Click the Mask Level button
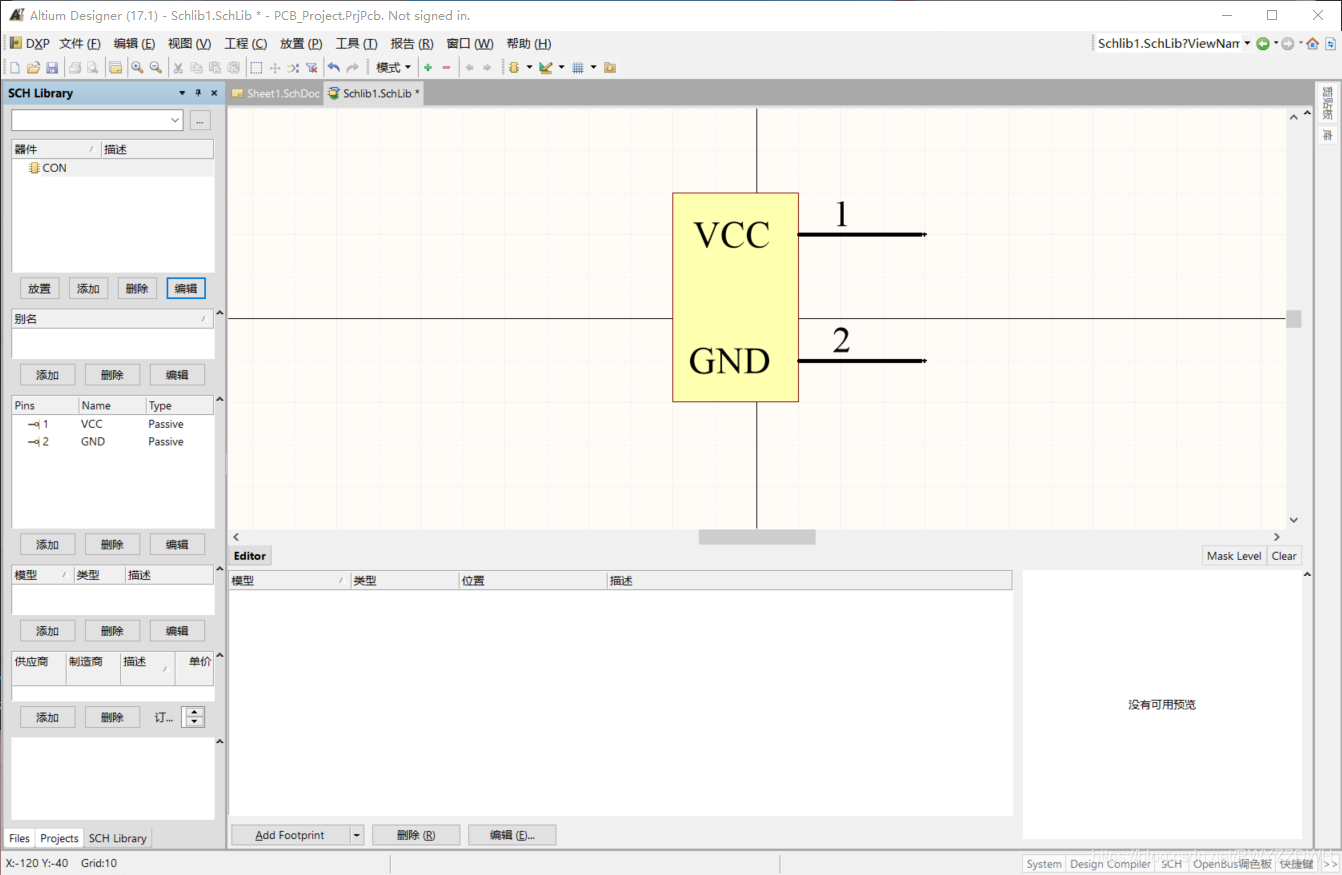The width and height of the screenshot is (1342, 875). (1234, 556)
